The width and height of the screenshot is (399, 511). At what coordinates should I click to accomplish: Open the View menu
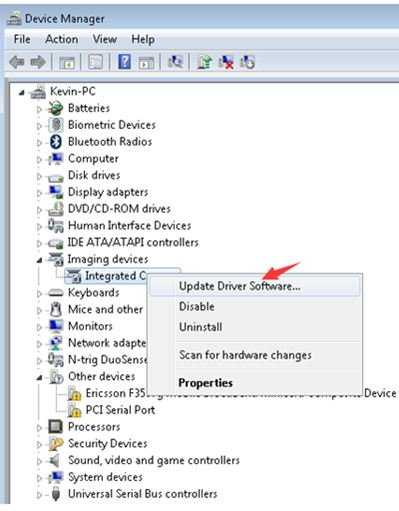click(105, 39)
